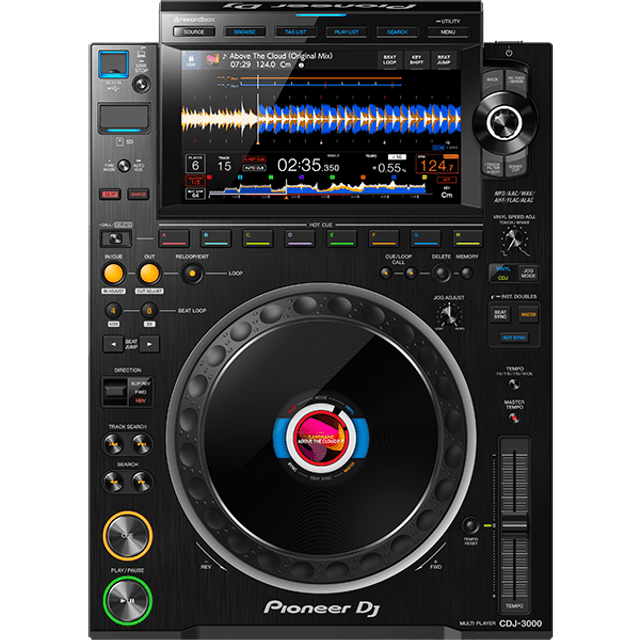Click the TEMPO range button
The width and height of the screenshot is (640, 640).
(514, 384)
